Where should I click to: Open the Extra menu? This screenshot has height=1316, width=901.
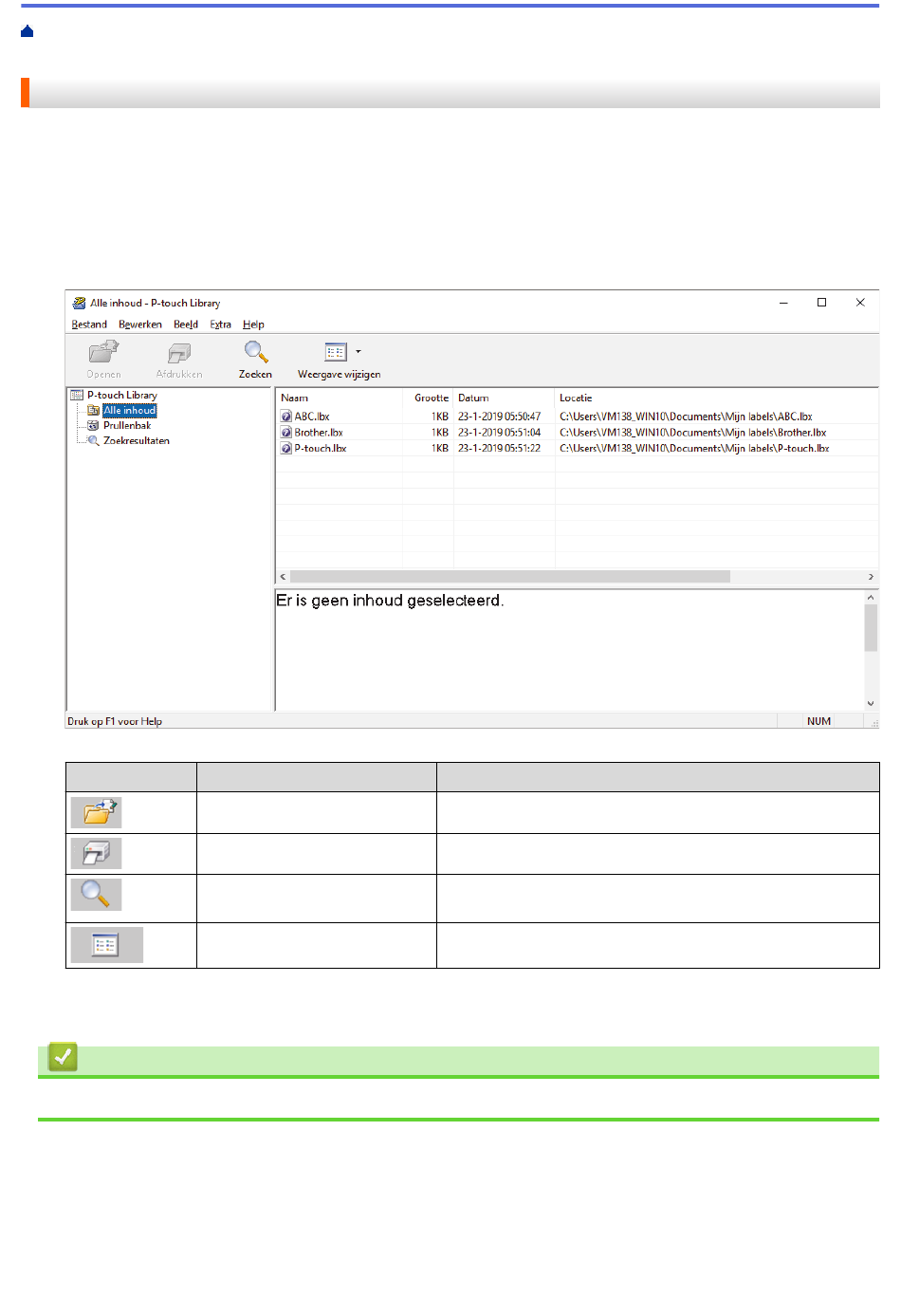(220, 324)
